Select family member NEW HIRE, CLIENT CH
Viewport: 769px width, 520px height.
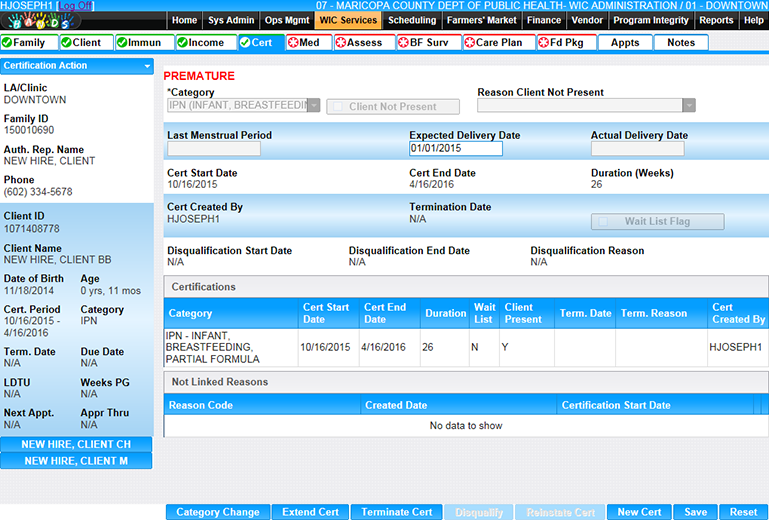pos(77,445)
